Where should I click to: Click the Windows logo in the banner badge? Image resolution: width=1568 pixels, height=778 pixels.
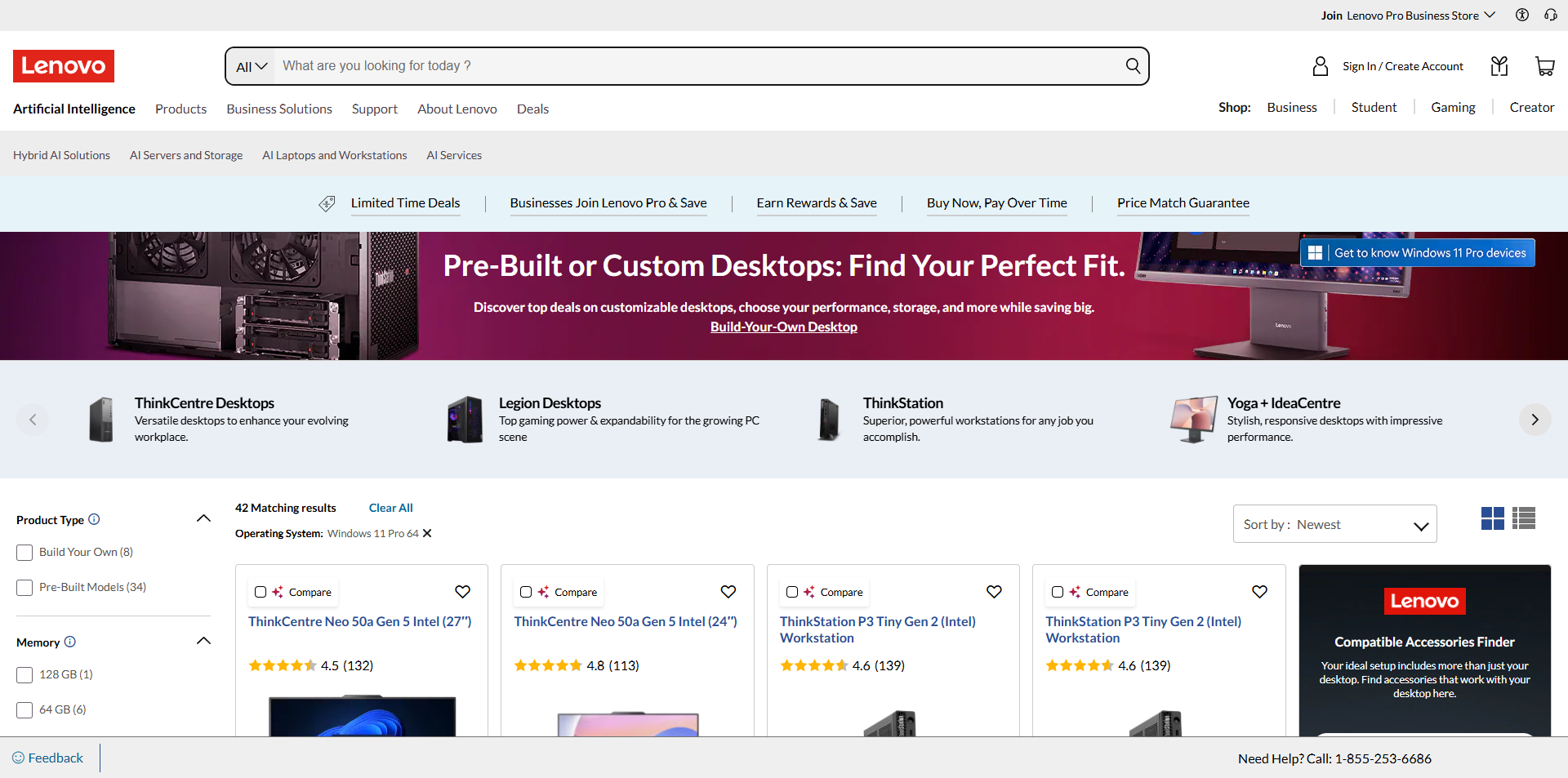click(x=1315, y=253)
